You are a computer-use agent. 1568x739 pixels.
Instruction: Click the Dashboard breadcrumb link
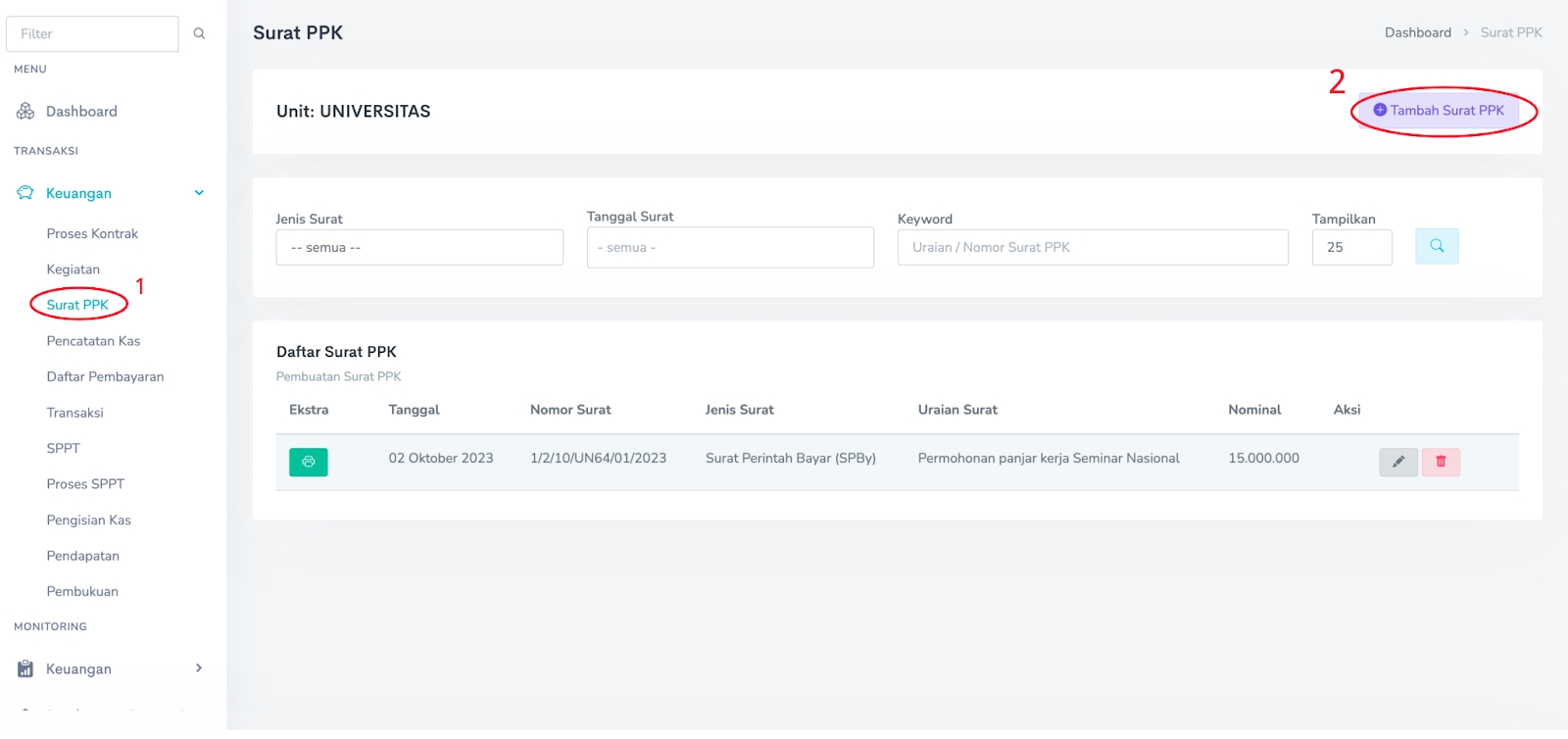[1417, 32]
